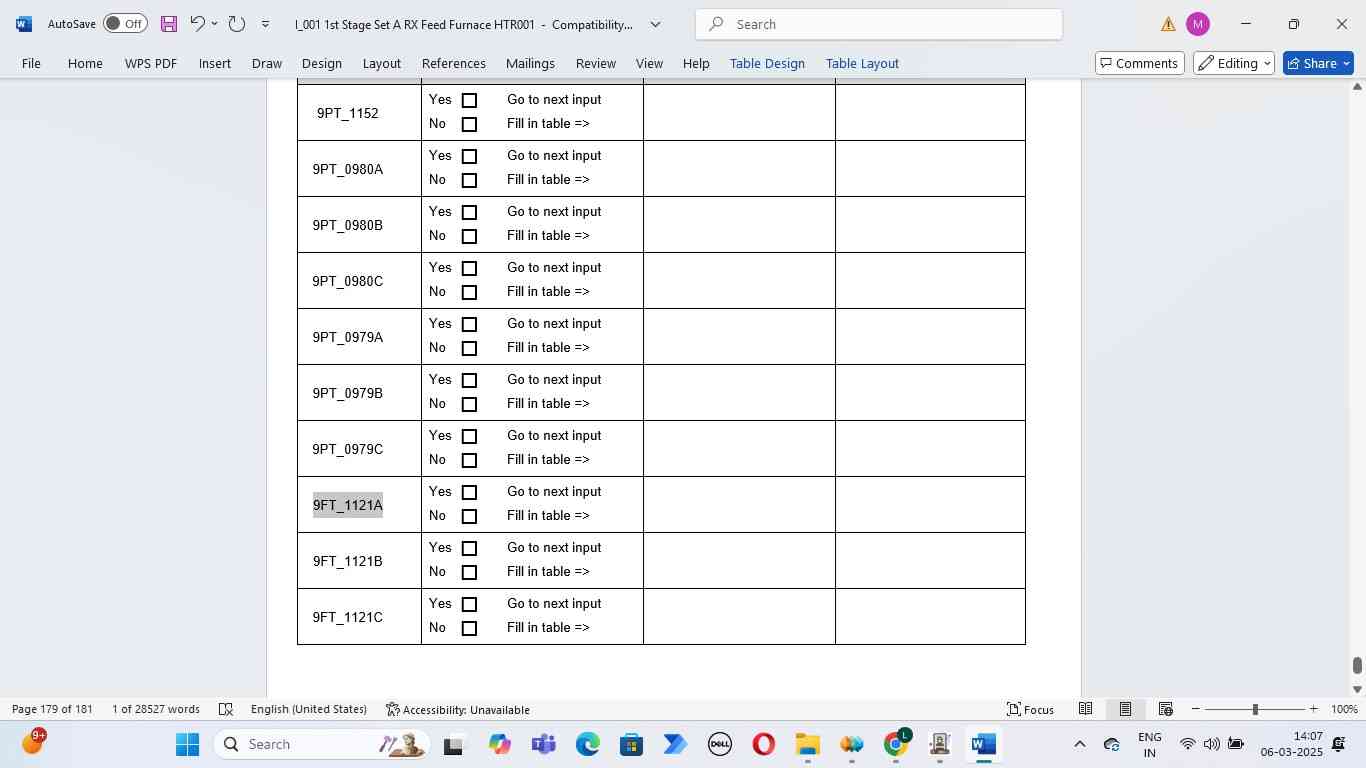Switch to the References tab
Viewport: 1366px width, 768px height.
[453, 63]
